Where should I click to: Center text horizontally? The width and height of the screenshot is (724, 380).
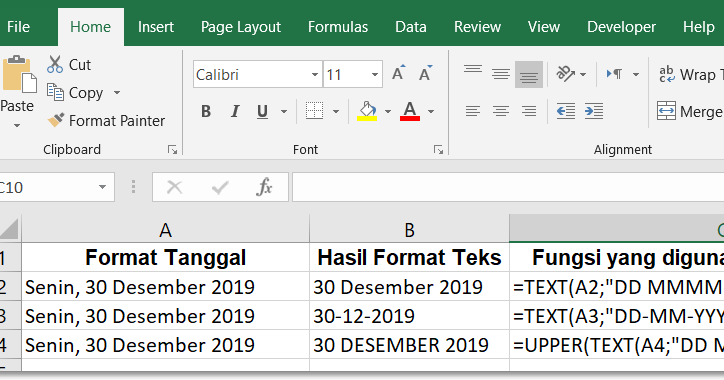pyautogui.click(x=501, y=111)
